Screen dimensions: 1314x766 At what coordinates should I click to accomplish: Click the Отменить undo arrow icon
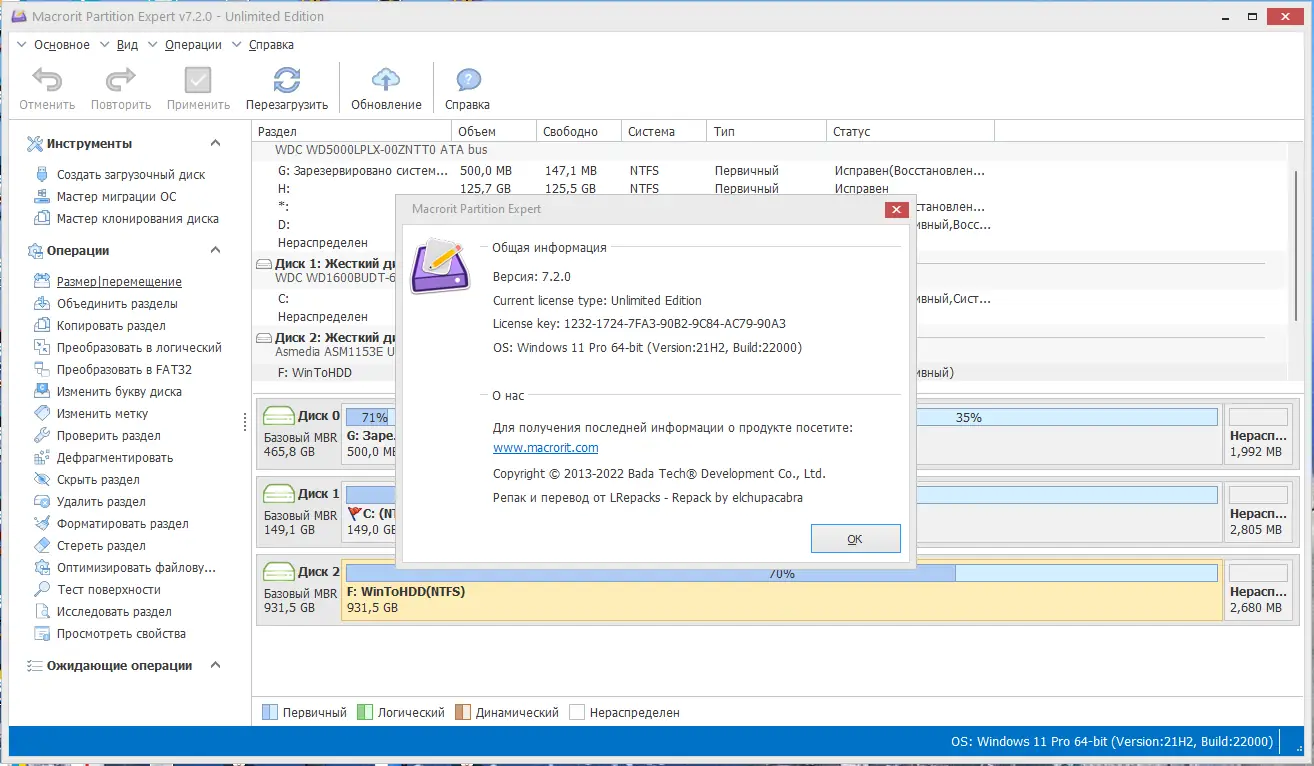point(47,80)
